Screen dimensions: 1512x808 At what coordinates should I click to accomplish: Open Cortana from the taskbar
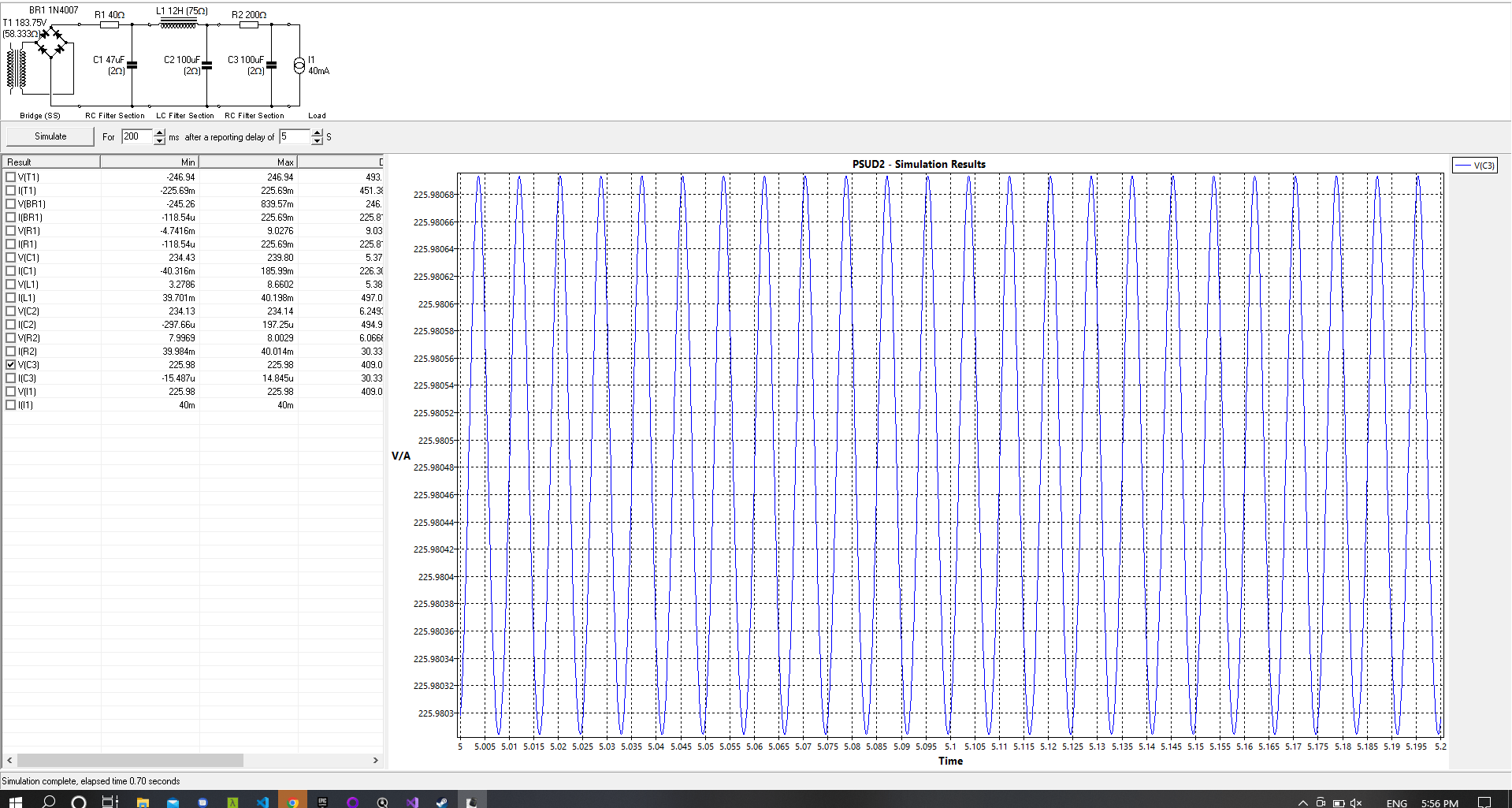pos(79,802)
